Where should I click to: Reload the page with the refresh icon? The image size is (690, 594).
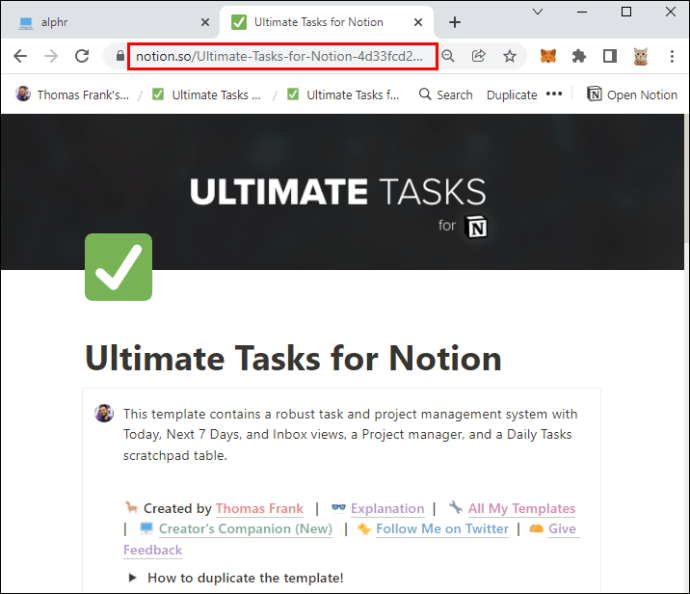(x=82, y=56)
